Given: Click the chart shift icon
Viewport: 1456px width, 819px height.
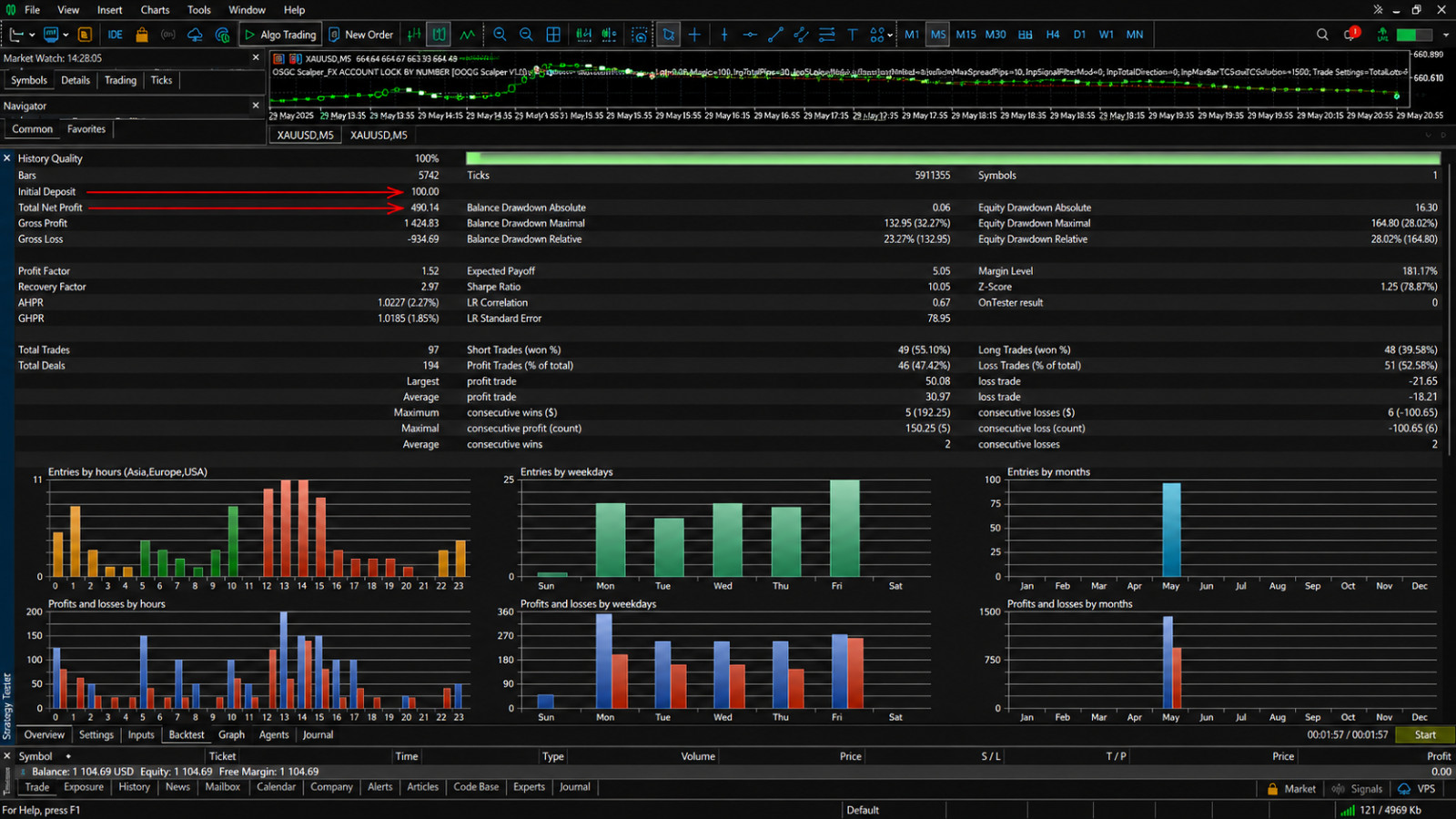Looking at the screenshot, I should point(609,35).
